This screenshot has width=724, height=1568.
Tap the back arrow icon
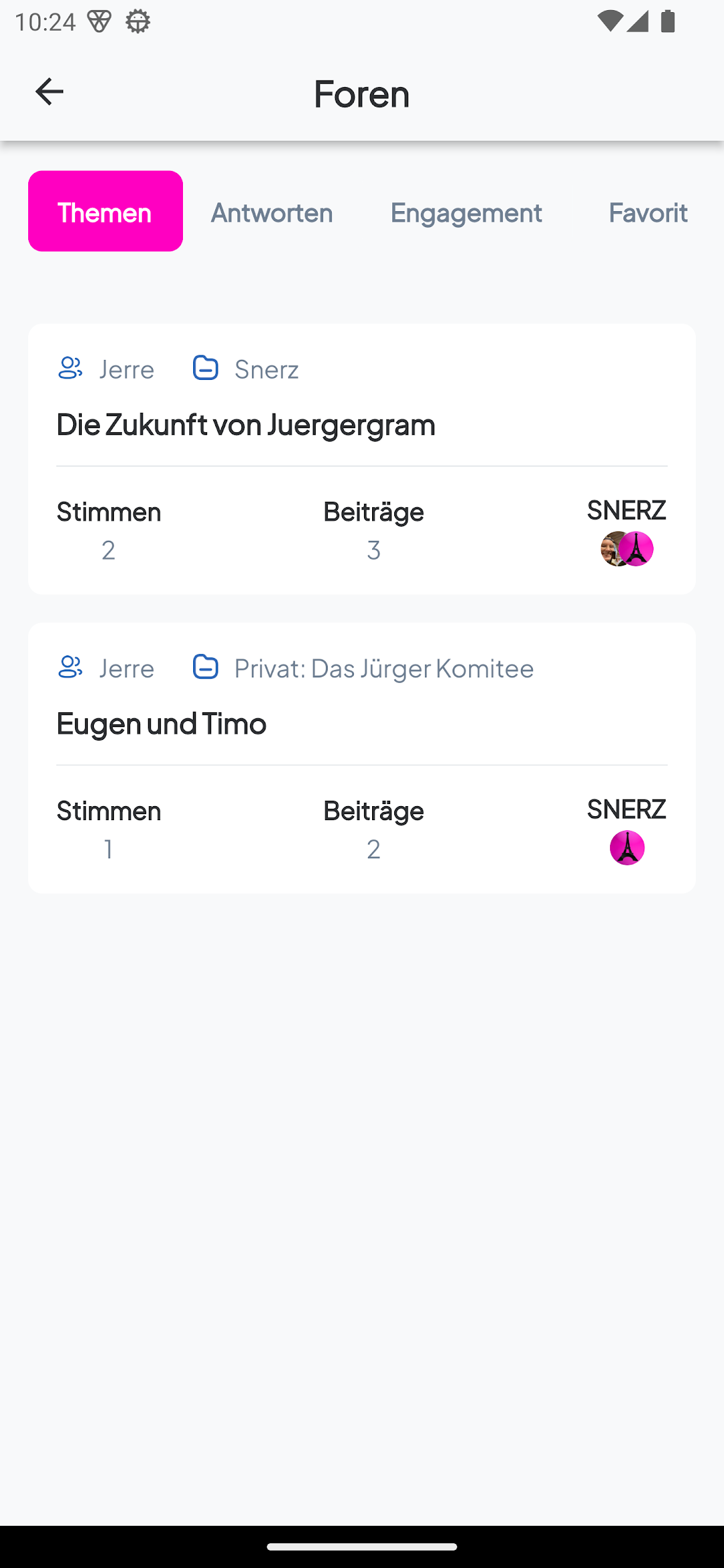pyautogui.click(x=49, y=92)
